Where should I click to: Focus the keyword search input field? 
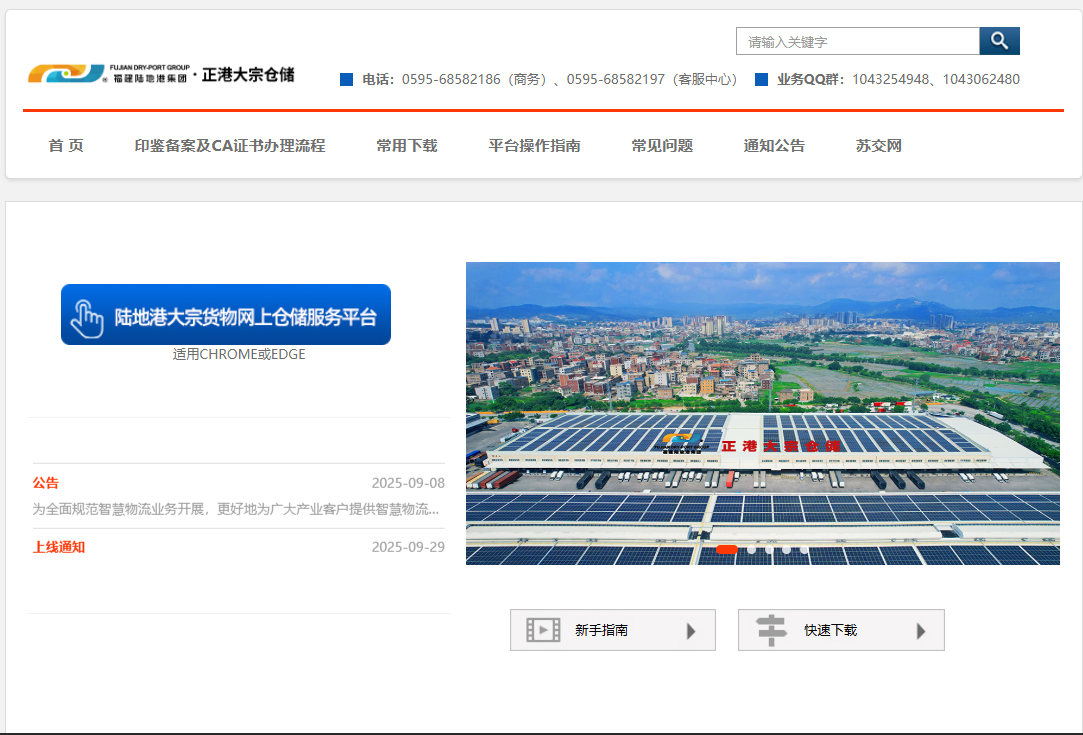pyautogui.click(x=857, y=41)
